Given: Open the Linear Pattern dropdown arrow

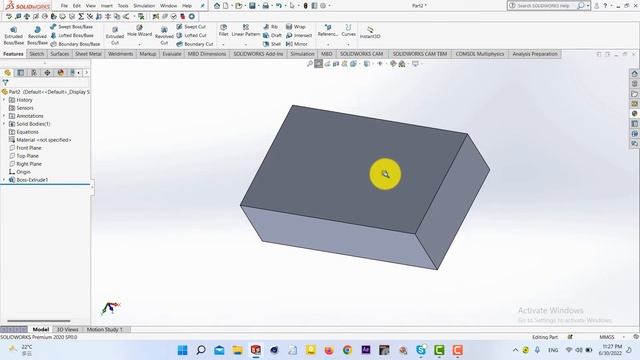Looking at the screenshot, I should coord(246,44).
